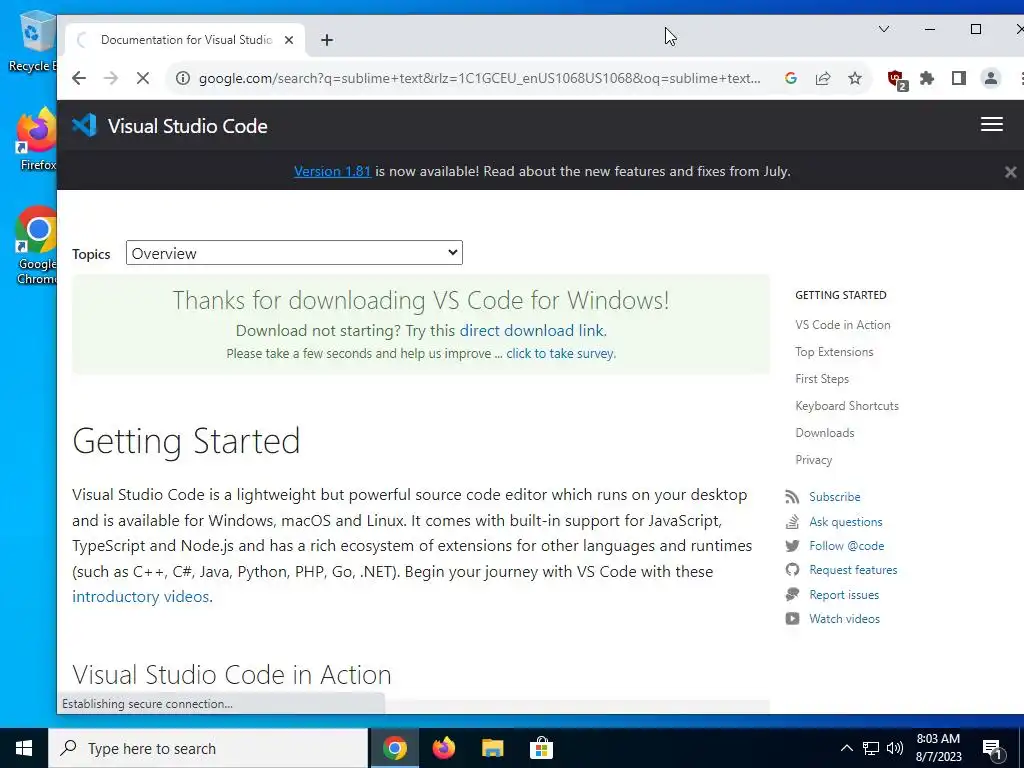The image size is (1024, 768).
Task: Click the forward navigation arrow
Action: 111,78
